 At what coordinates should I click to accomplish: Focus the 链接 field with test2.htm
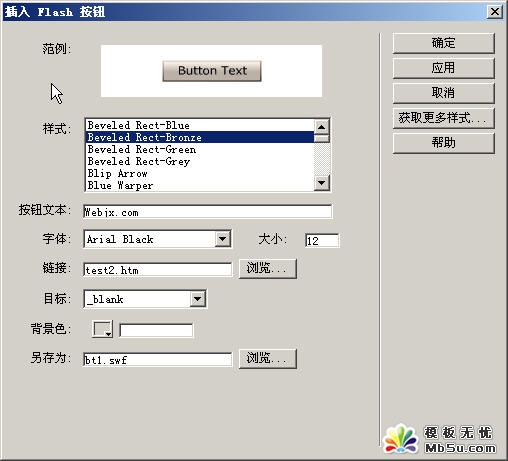pyautogui.click(x=158, y=269)
